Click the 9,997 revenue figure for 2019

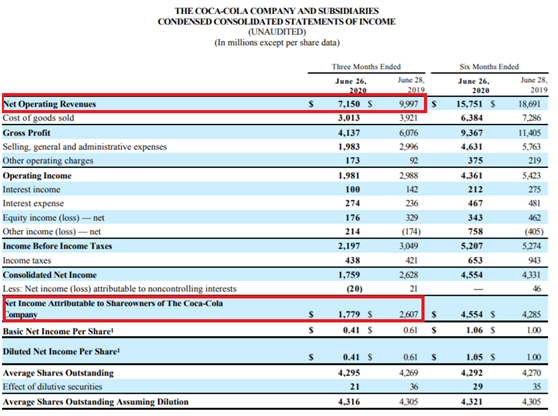point(409,104)
